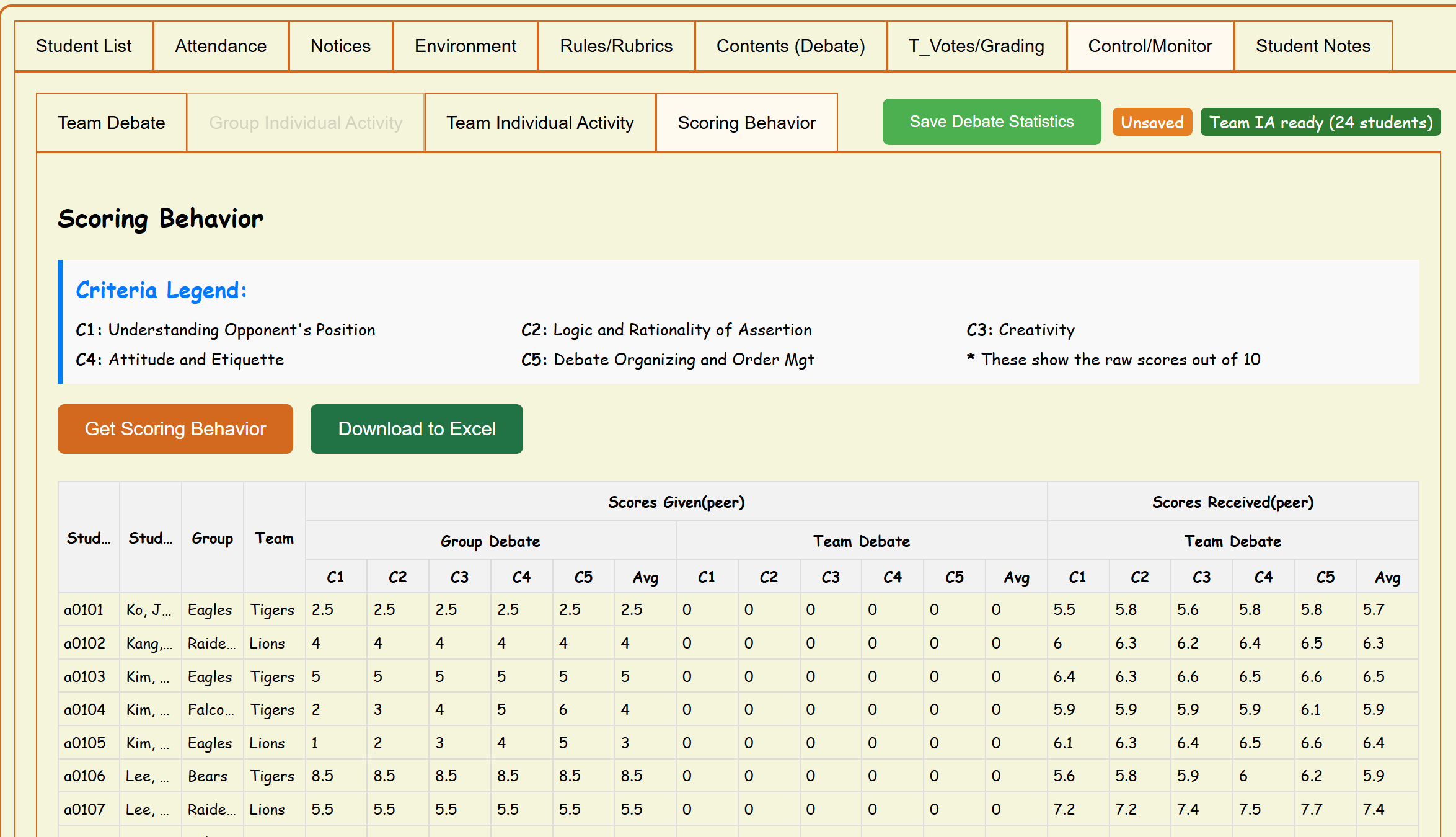Click Save Debate Statistics button
Image resolution: width=1456 pixels, height=837 pixels.
pos(991,122)
